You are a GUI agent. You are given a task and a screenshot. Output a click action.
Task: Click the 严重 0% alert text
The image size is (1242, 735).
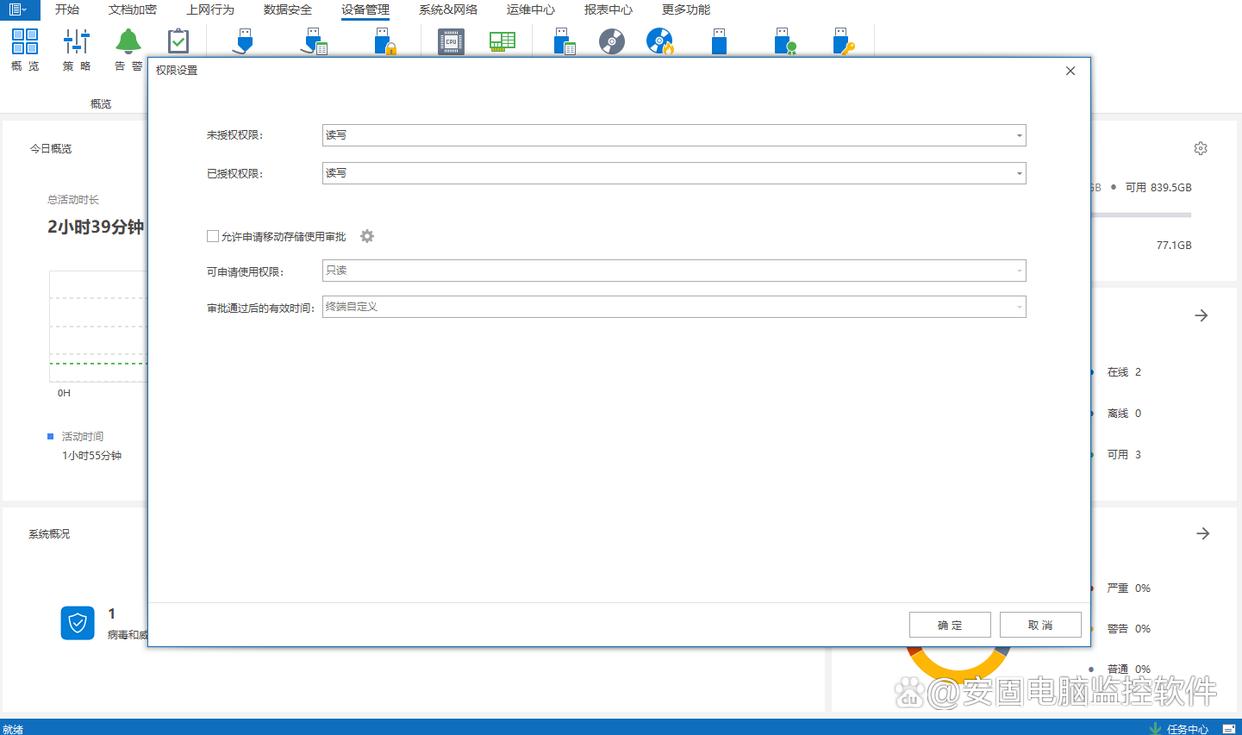1129,588
